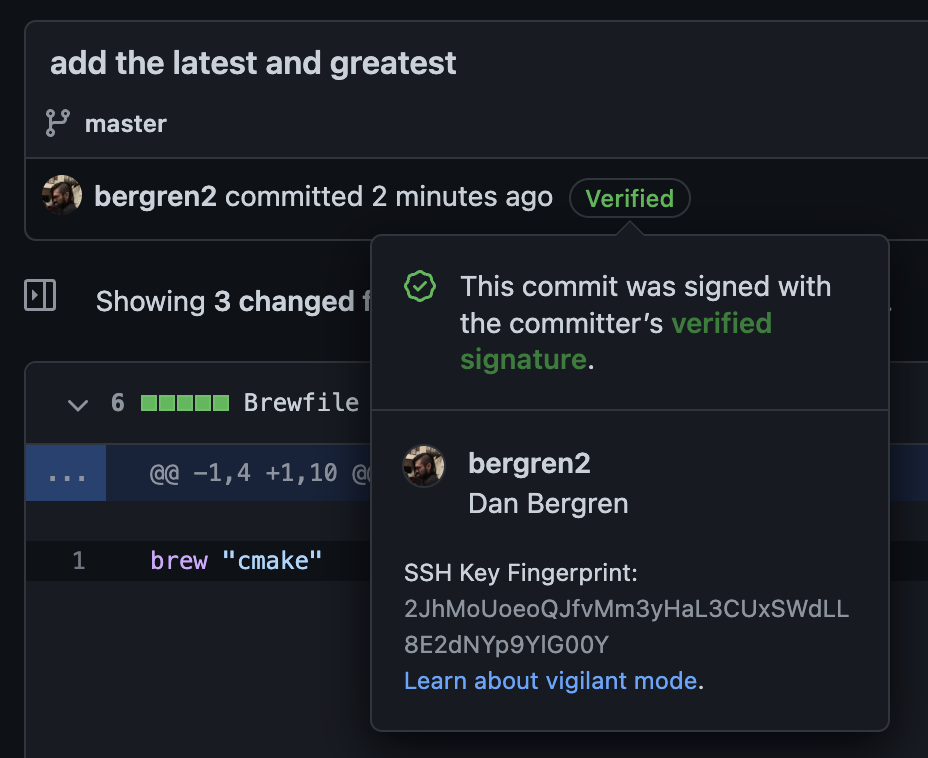Image resolution: width=928 pixels, height=758 pixels.
Task: Click the git branch icon beside master
Action: [x=57, y=123]
